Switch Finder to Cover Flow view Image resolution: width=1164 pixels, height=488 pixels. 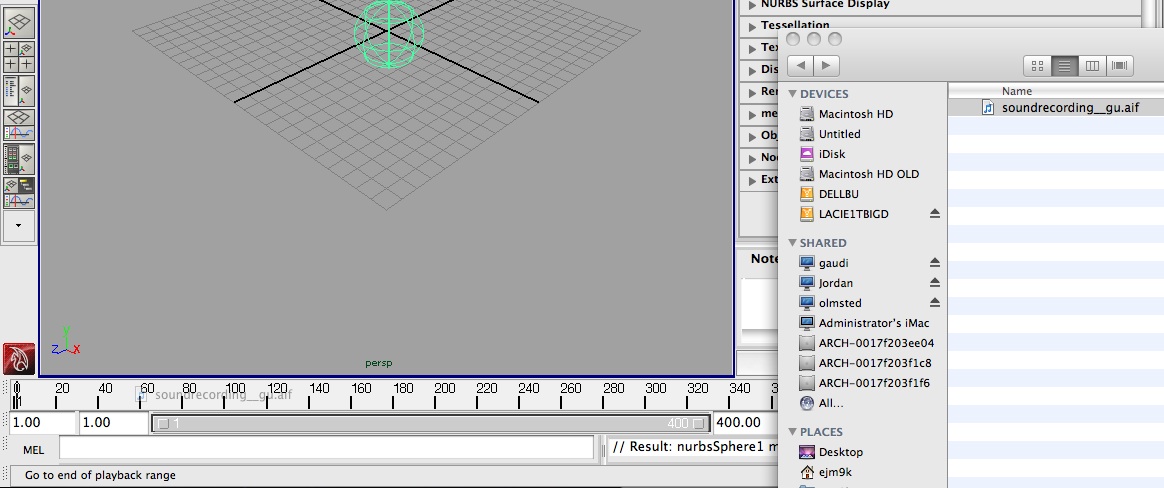(1119, 66)
